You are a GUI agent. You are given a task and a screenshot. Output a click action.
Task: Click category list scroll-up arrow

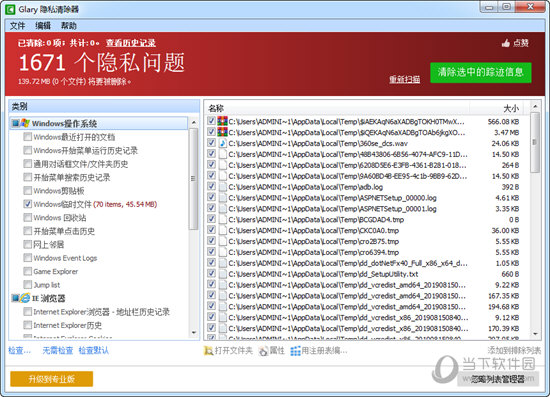[194, 122]
